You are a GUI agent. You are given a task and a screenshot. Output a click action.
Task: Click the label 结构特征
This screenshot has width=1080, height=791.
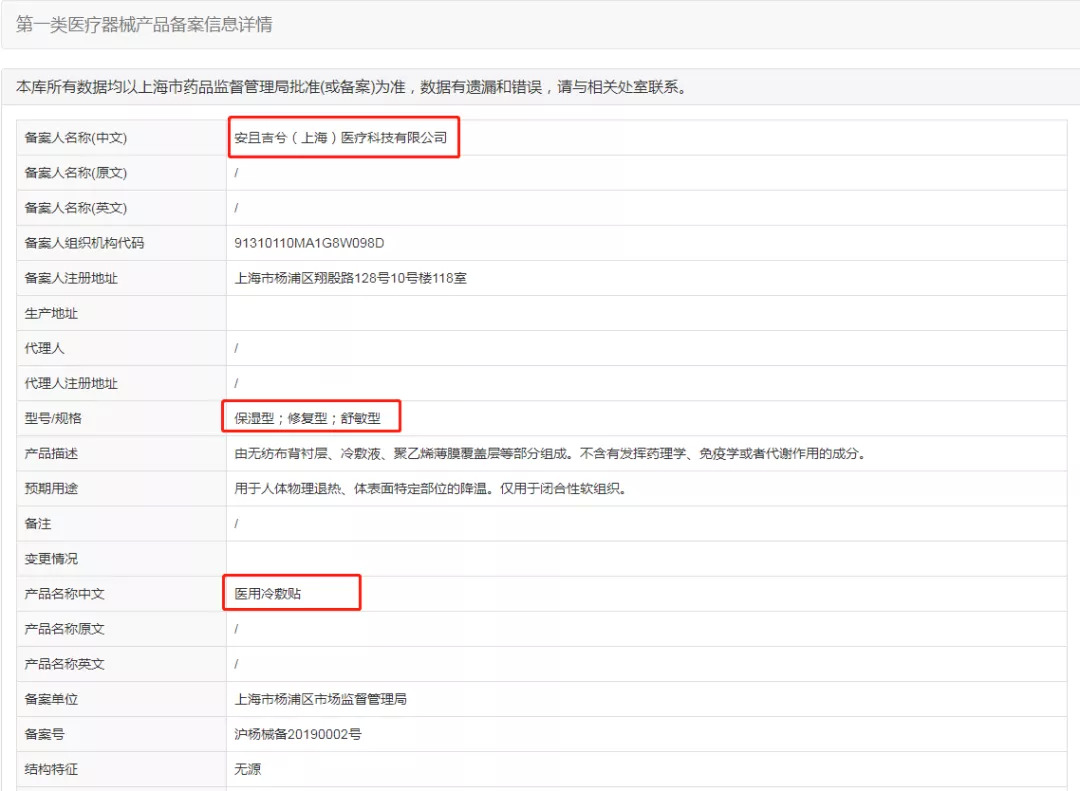51,770
